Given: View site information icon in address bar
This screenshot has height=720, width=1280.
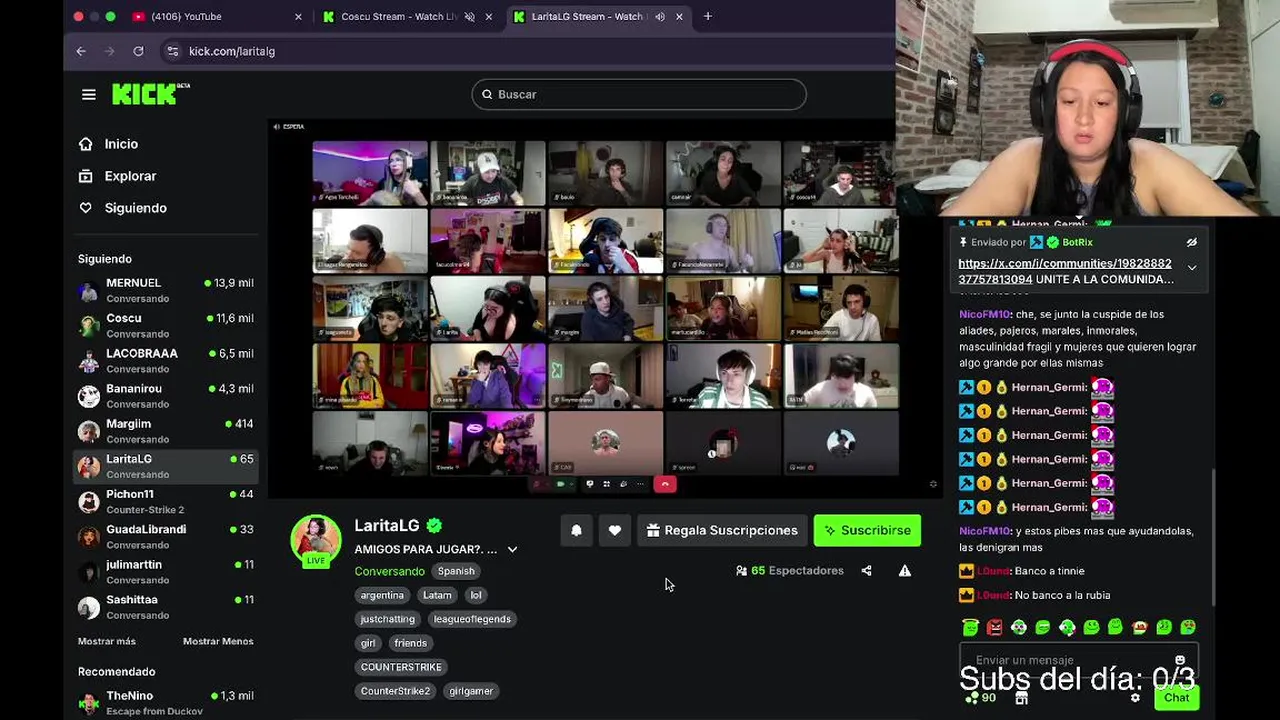Looking at the screenshot, I should click(x=173, y=51).
